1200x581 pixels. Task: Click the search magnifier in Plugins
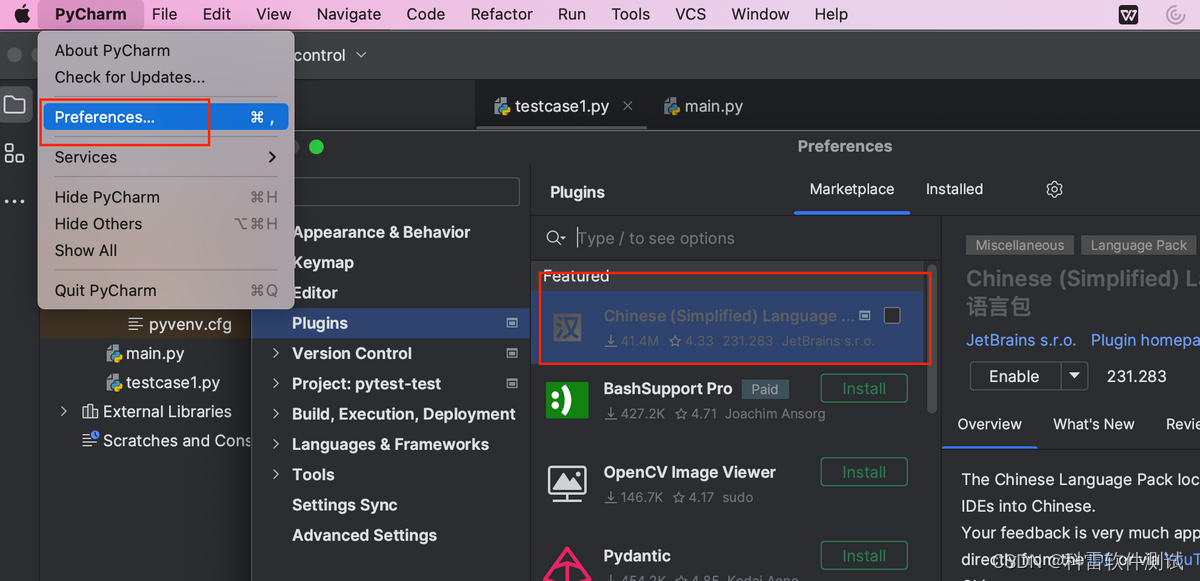click(x=555, y=238)
